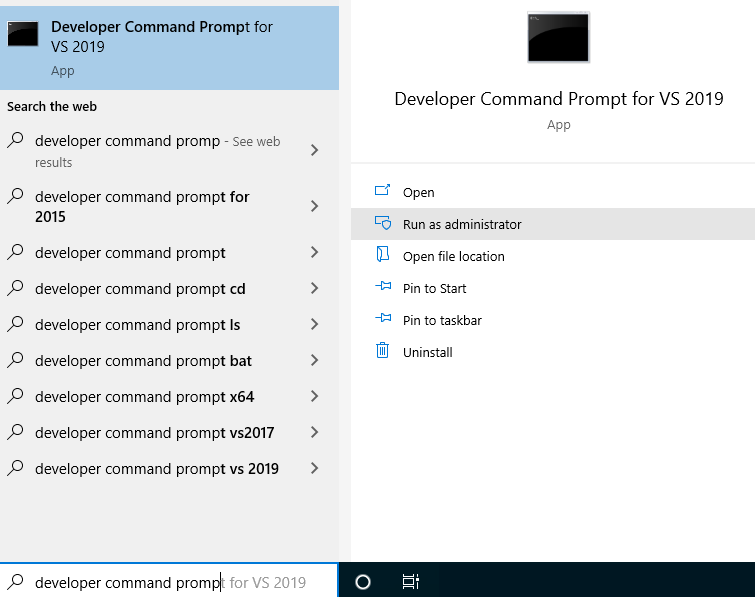Click the Cortana circle icon on taskbar
The width and height of the screenshot is (755, 597).
[363, 582]
